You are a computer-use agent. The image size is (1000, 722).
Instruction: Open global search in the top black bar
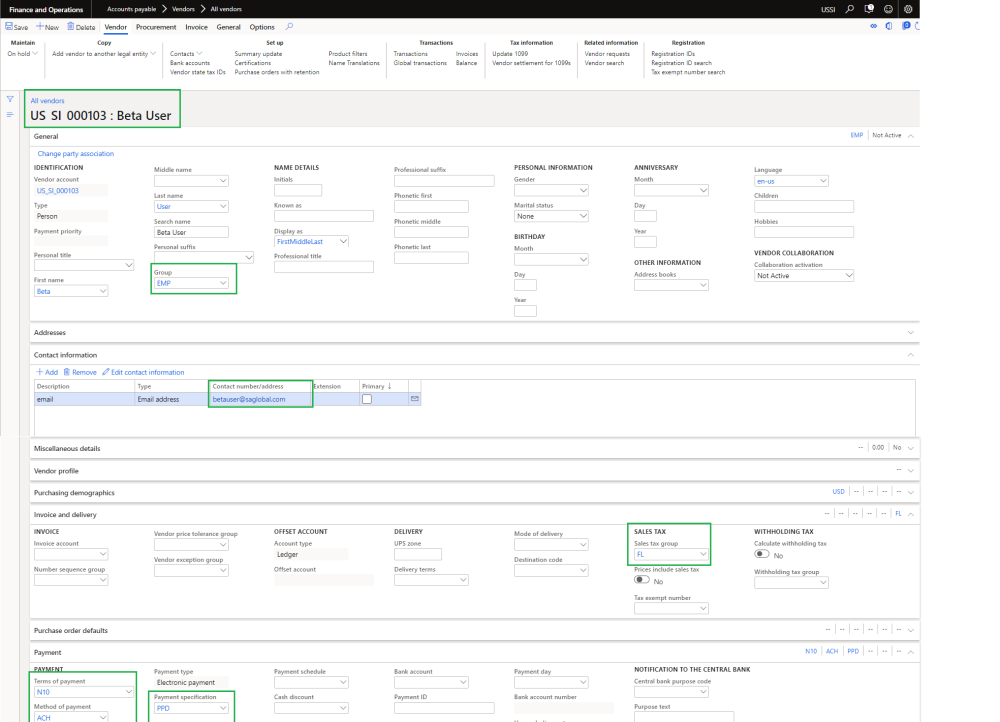pyautogui.click(x=849, y=9)
